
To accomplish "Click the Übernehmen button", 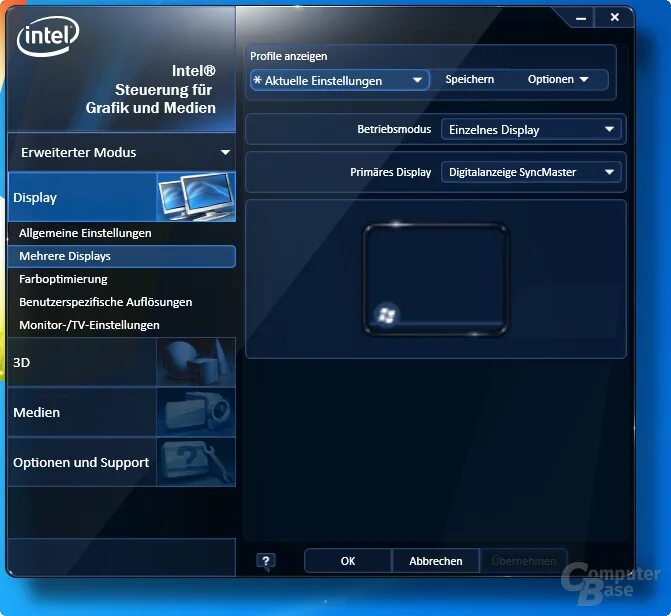I will point(524,561).
